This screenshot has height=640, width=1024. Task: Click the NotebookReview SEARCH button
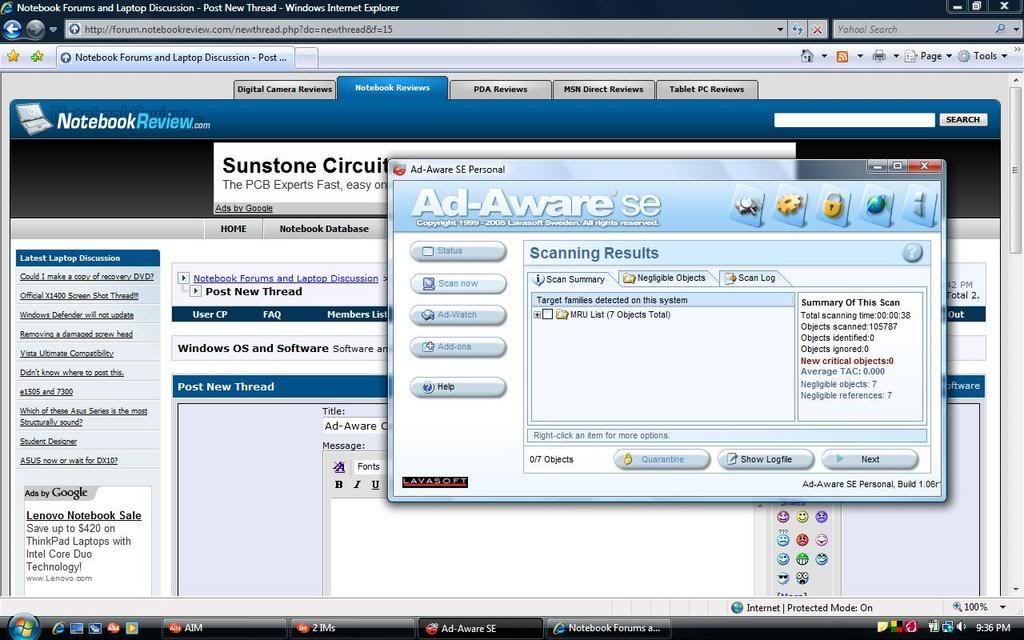point(963,120)
